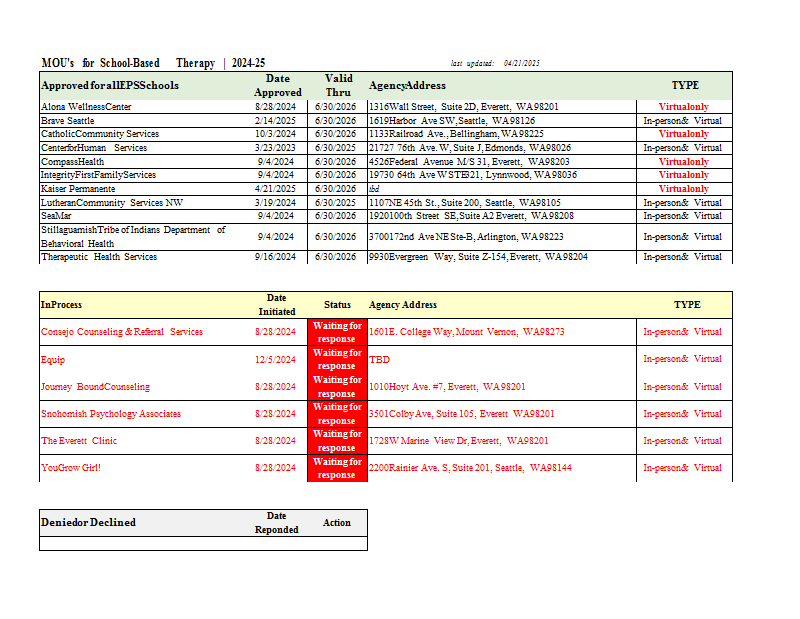Click the "Denied or Declined" table header

pyautogui.click(x=88, y=523)
